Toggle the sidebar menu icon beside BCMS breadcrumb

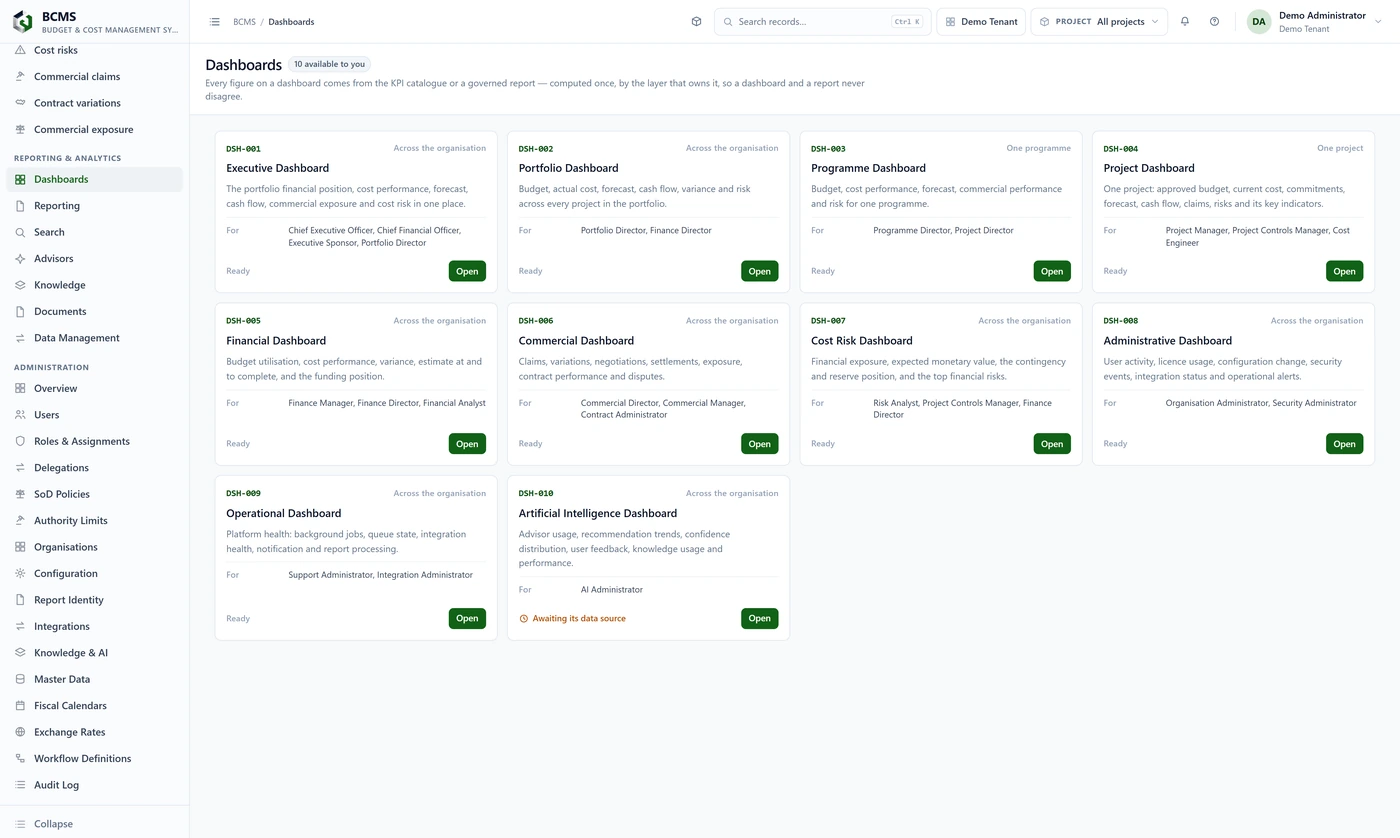click(214, 21)
